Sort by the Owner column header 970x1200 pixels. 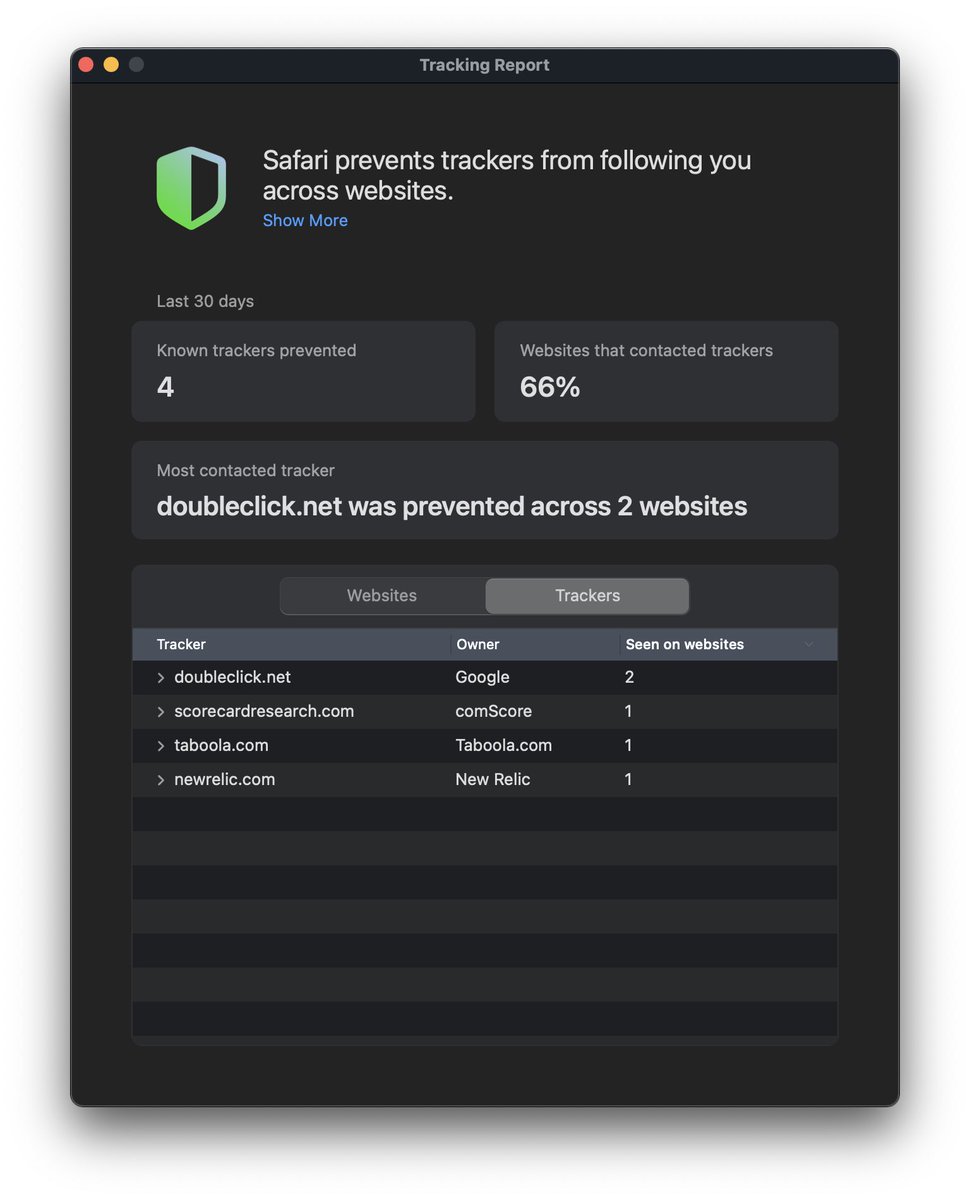click(x=535, y=645)
